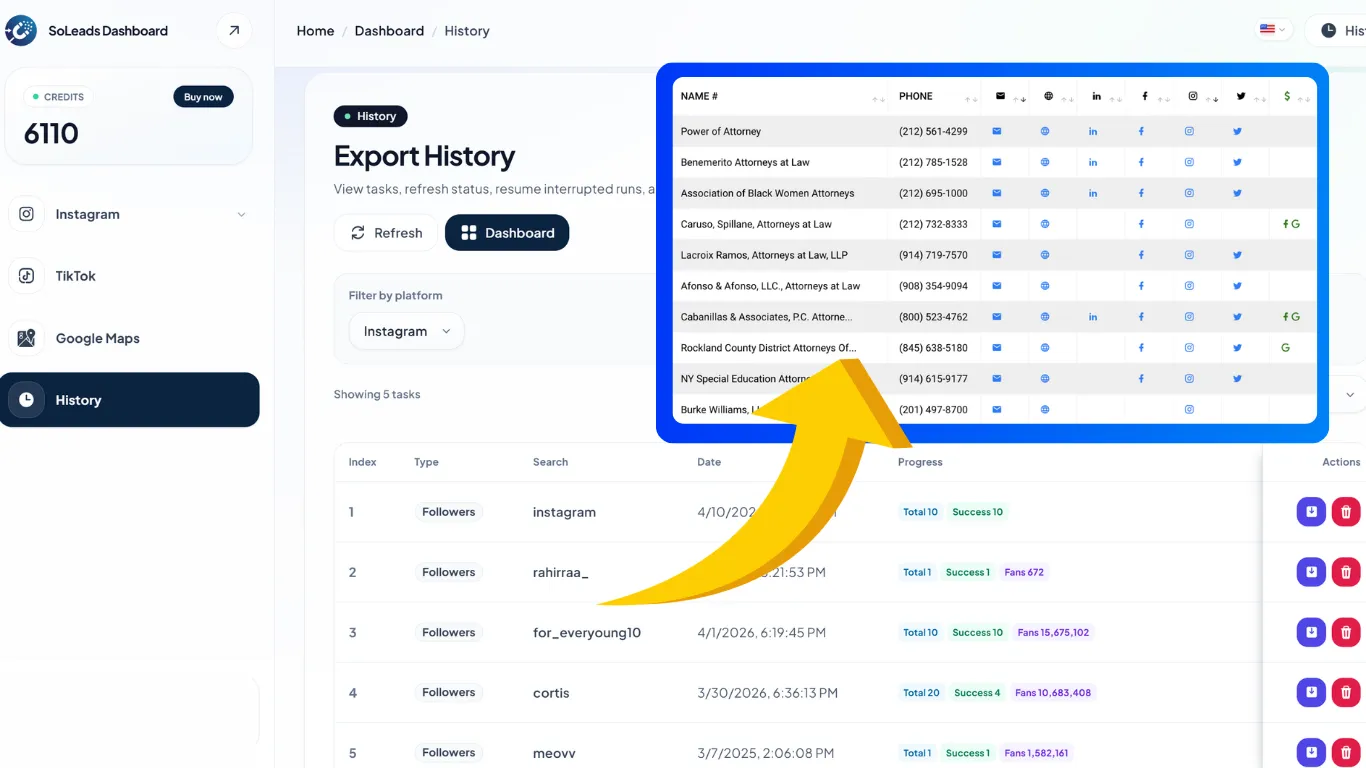Open the language flag dropdown
Image resolution: width=1366 pixels, height=768 pixels.
tap(1271, 30)
